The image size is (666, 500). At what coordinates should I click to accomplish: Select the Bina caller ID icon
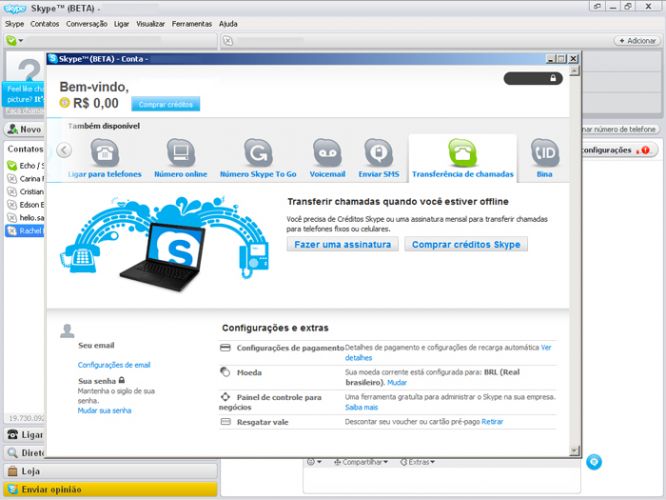pyautogui.click(x=545, y=153)
